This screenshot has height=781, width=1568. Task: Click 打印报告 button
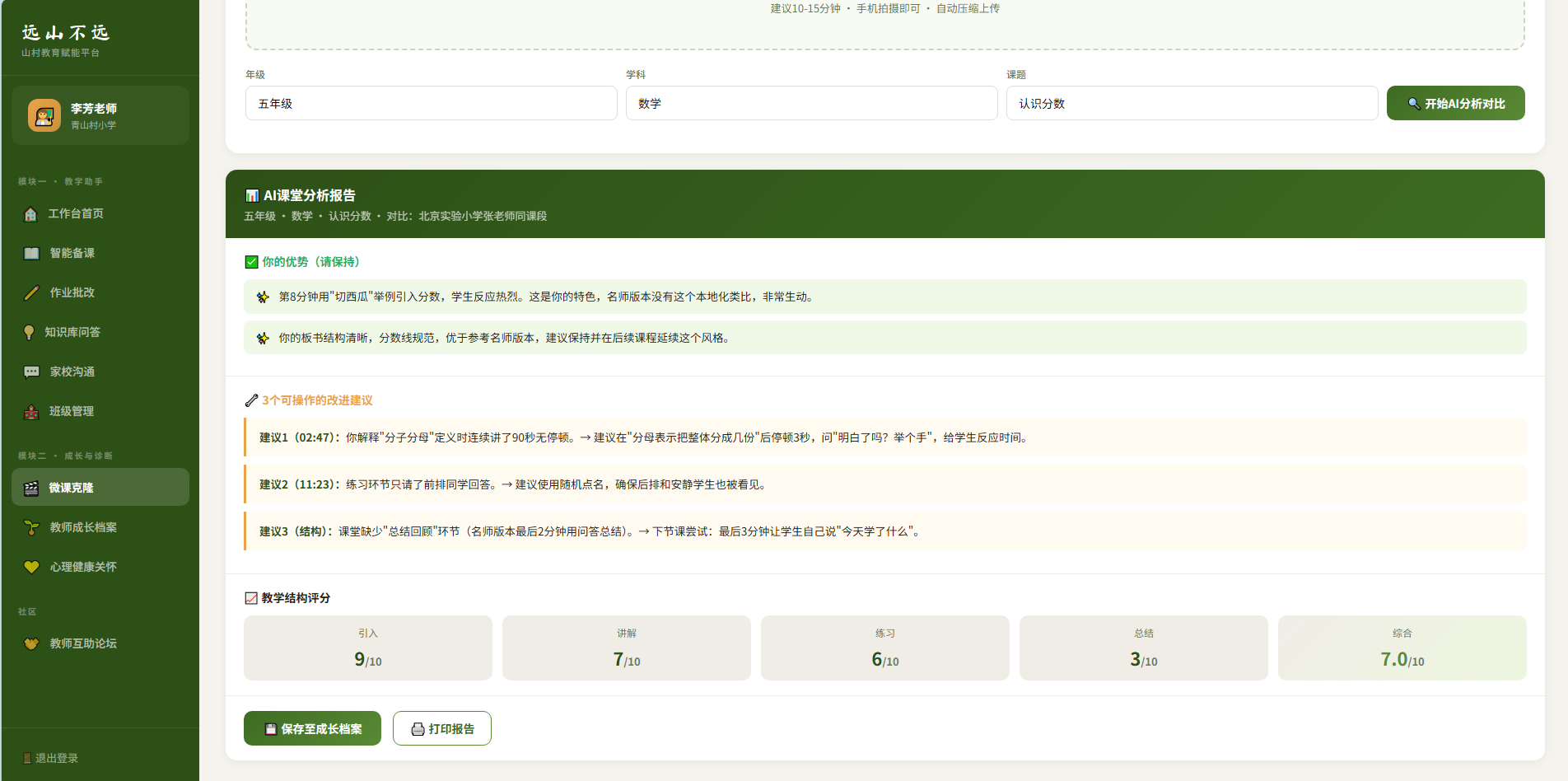[442, 728]
